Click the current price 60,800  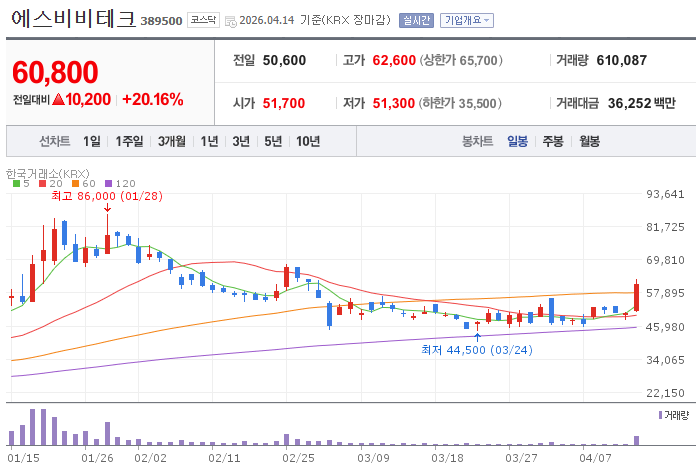[x=55, y=72]
